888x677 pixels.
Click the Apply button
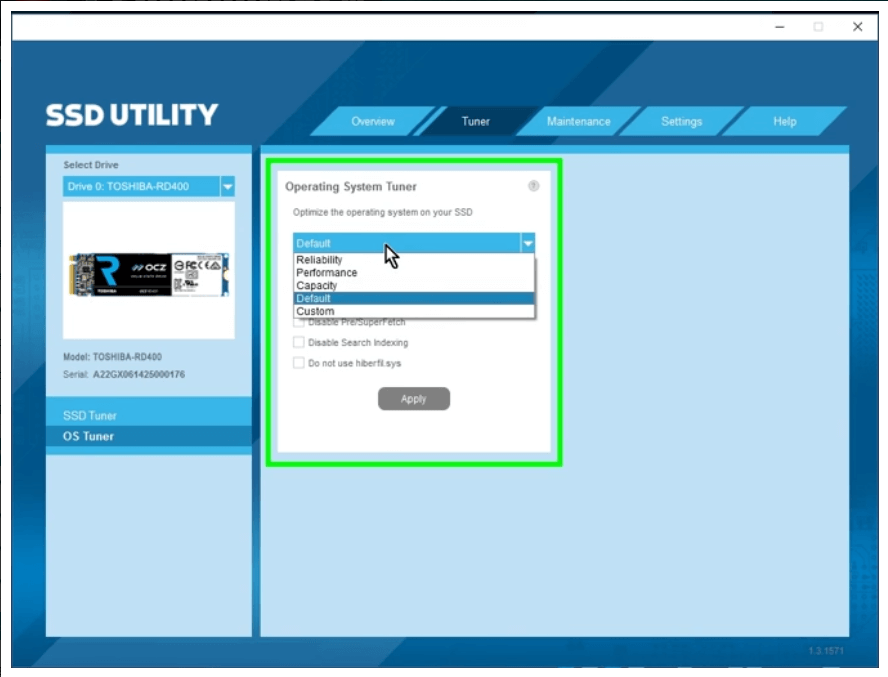click(x=413, y=399)
